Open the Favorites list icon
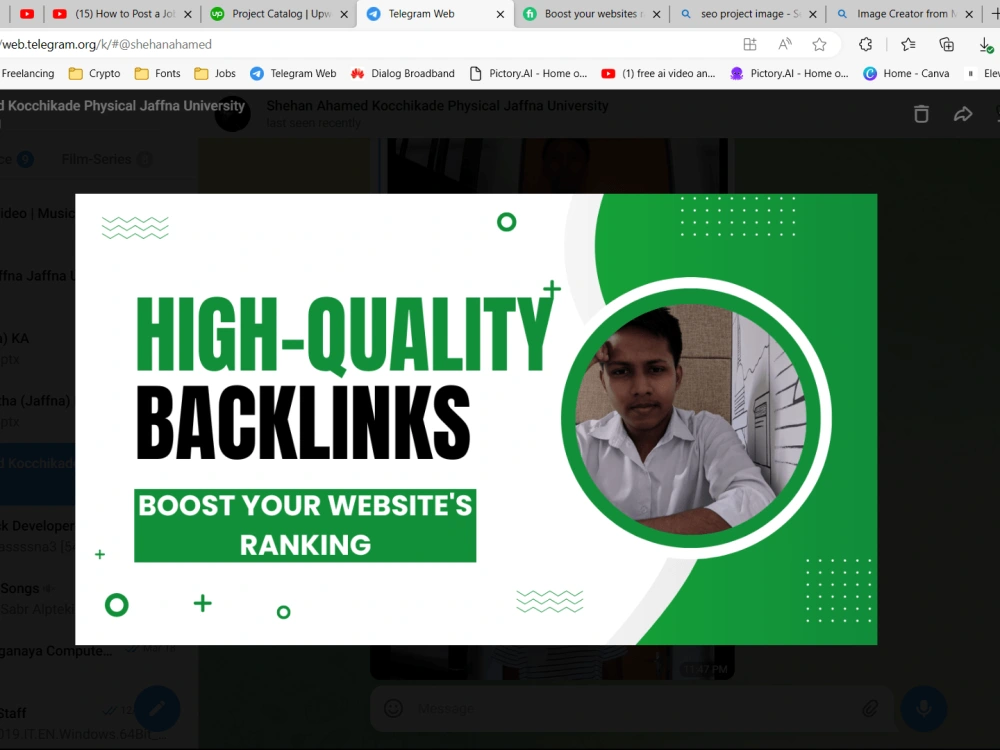The height and width of the screenshot is (750, 1000). coord(908,44)
